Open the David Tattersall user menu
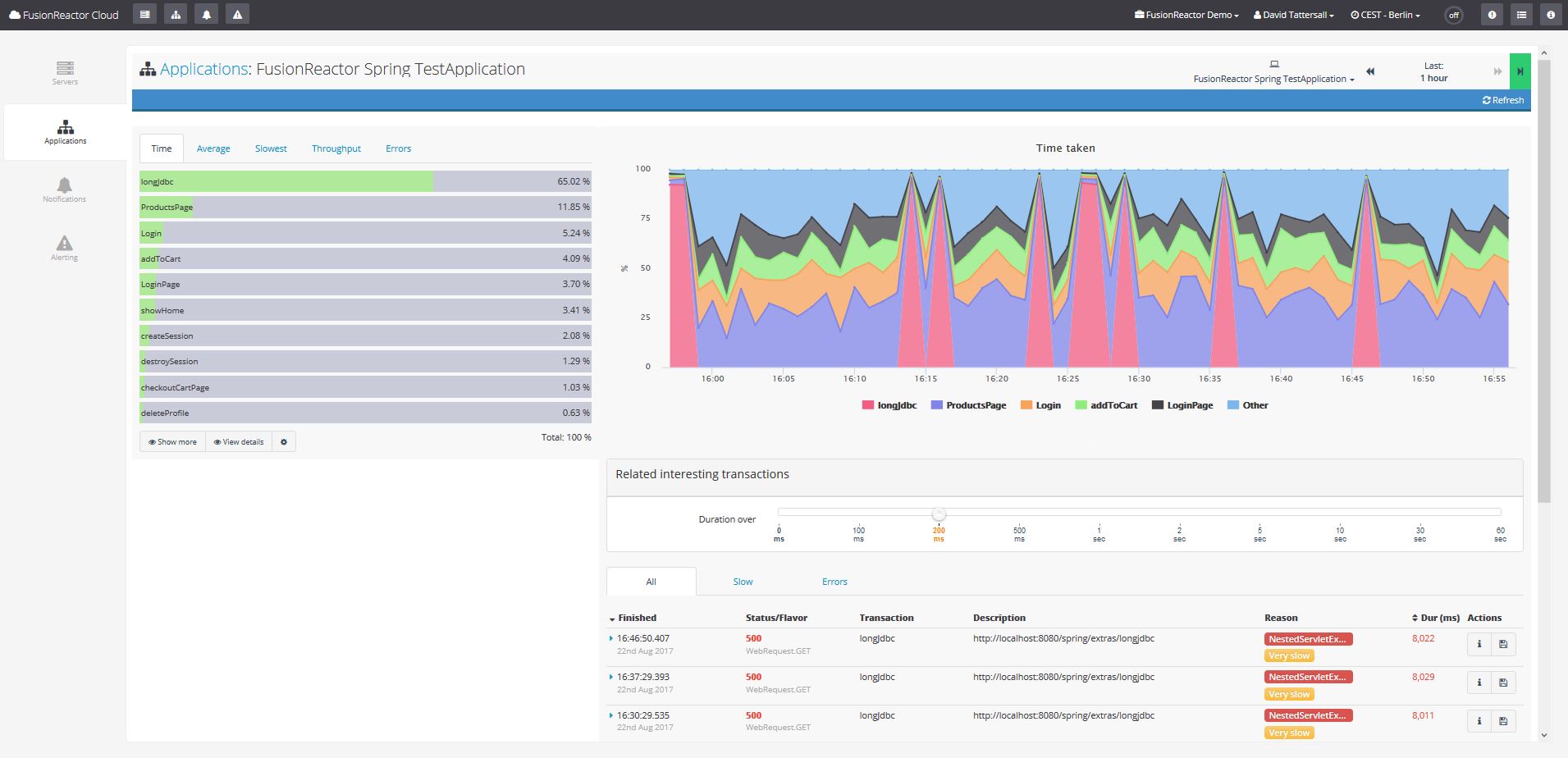 click(1293, 14)
